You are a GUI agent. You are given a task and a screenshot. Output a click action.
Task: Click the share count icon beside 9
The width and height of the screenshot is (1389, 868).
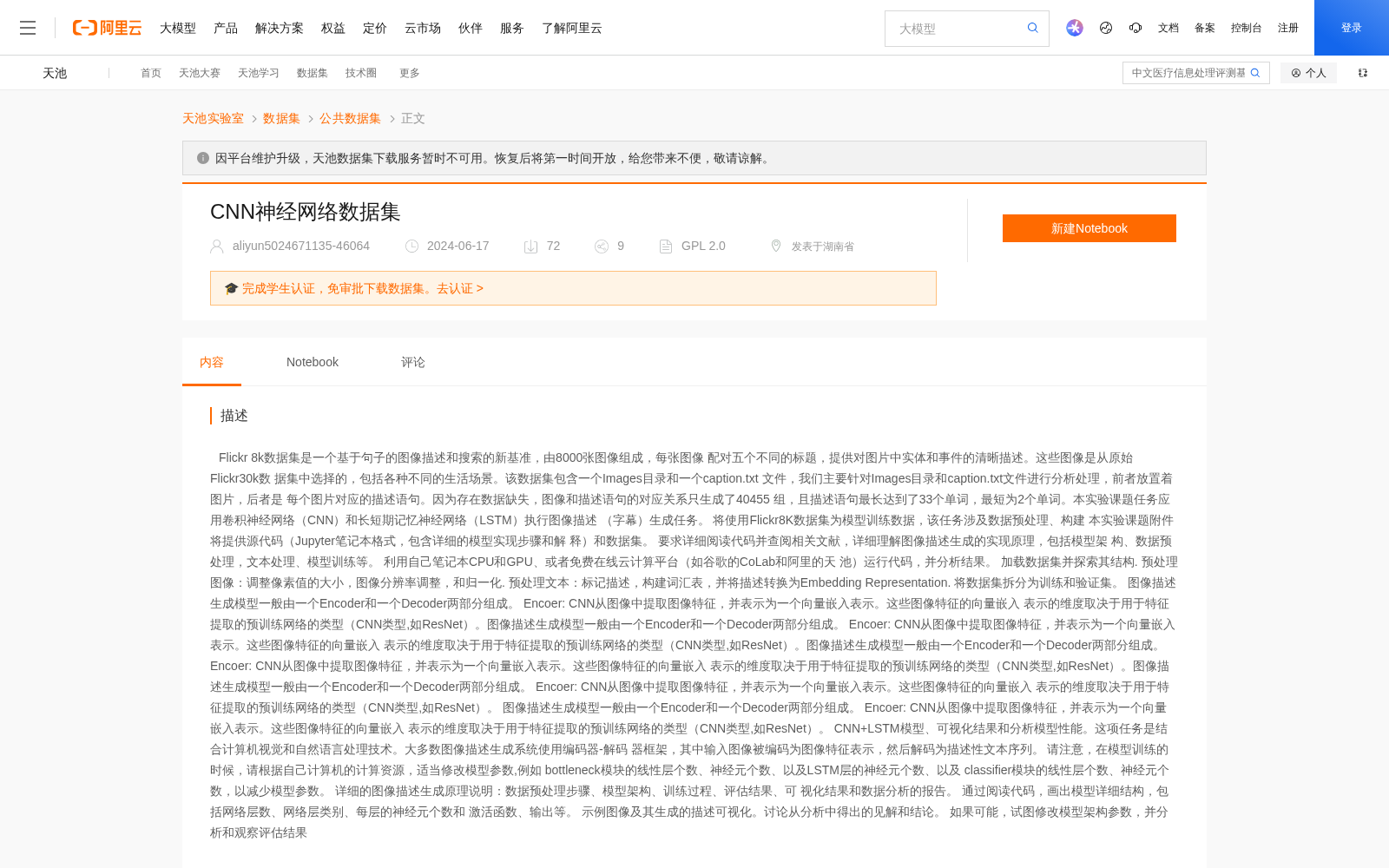(602, 247)
